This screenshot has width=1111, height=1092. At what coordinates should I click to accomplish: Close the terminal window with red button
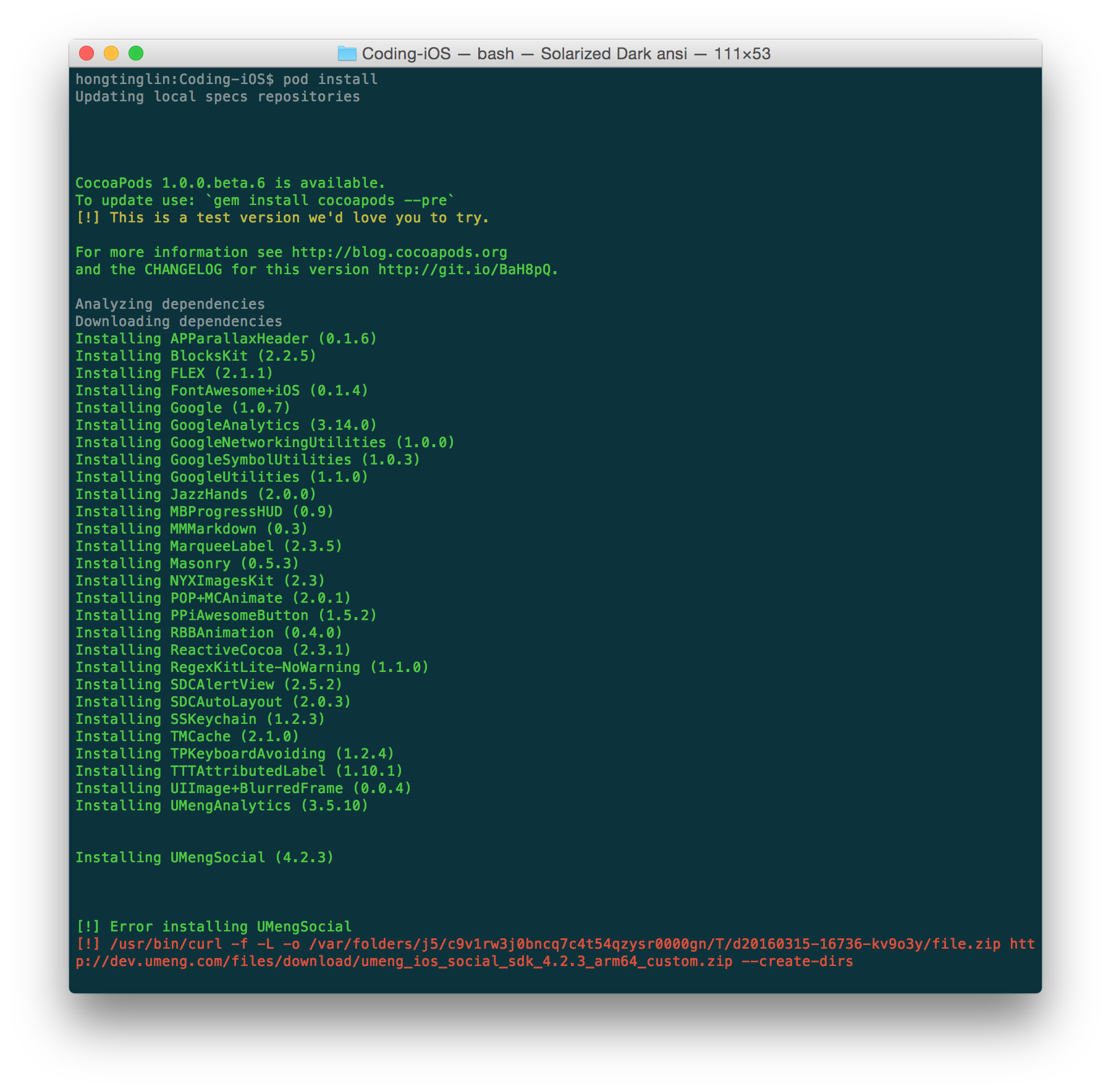pyautogui.click(x=87, y=54)
